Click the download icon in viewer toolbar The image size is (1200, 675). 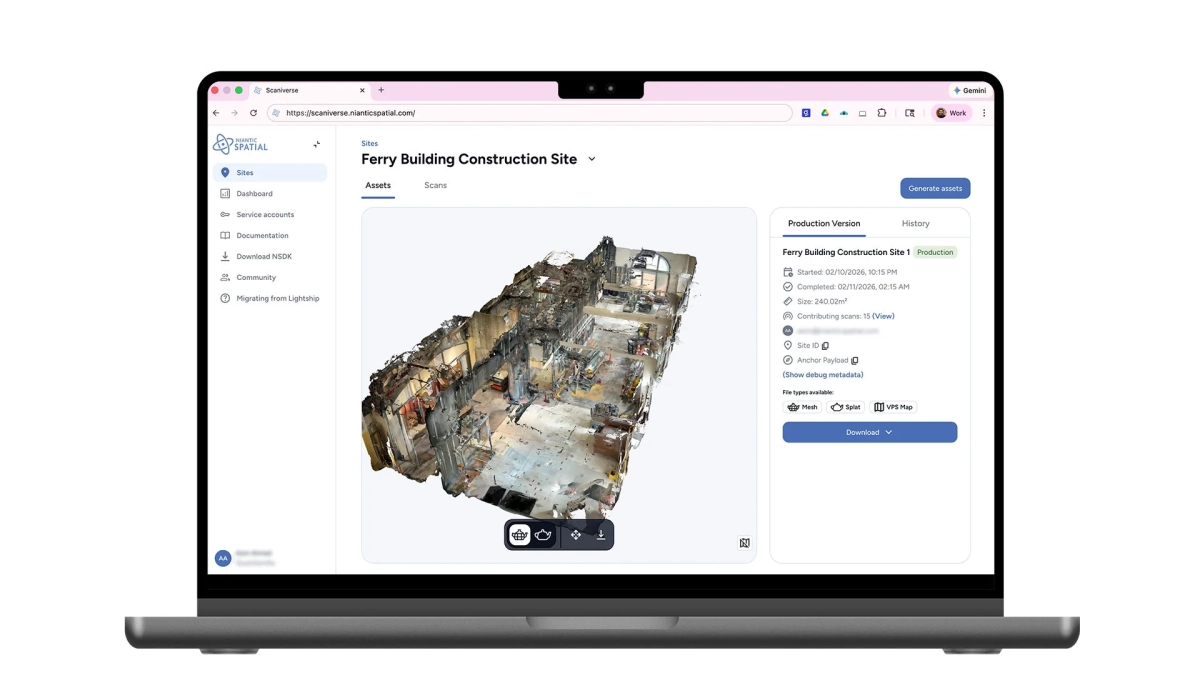pyautogui.click(x=601, y=534)
